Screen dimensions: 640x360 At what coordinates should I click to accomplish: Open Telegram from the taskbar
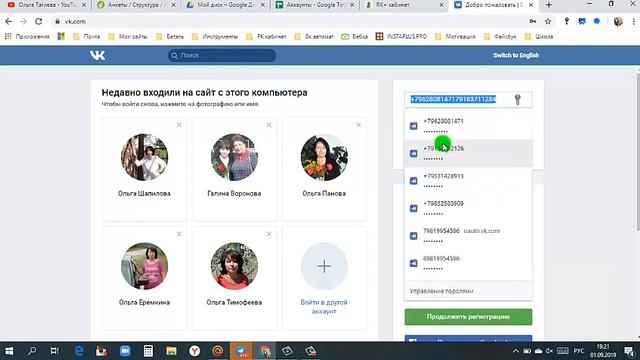click(x=241, y=351)
